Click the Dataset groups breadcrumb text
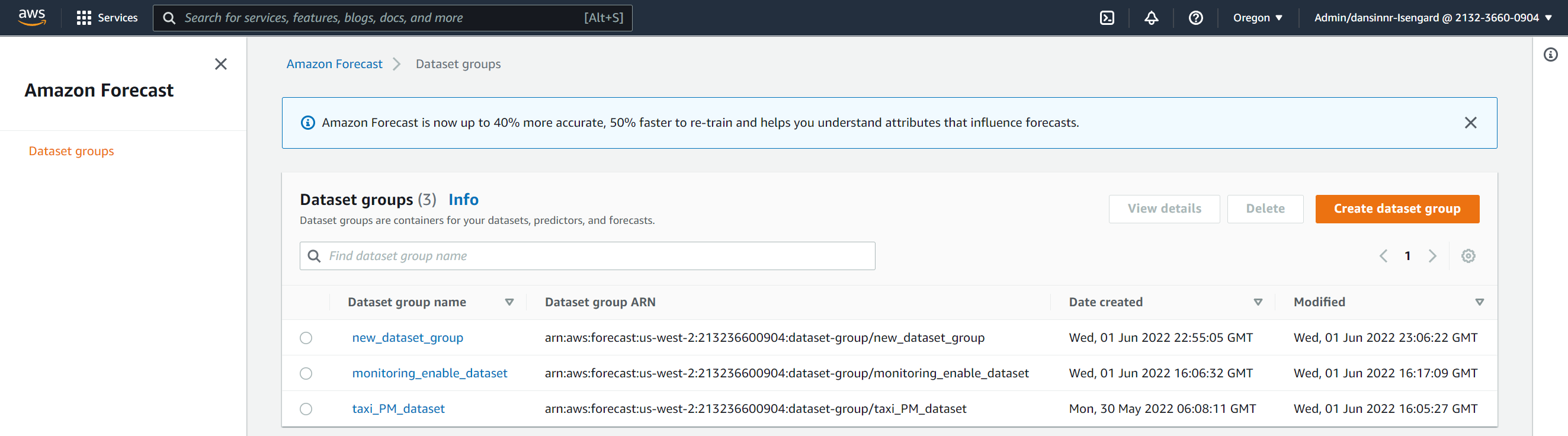 click(458, 64)
